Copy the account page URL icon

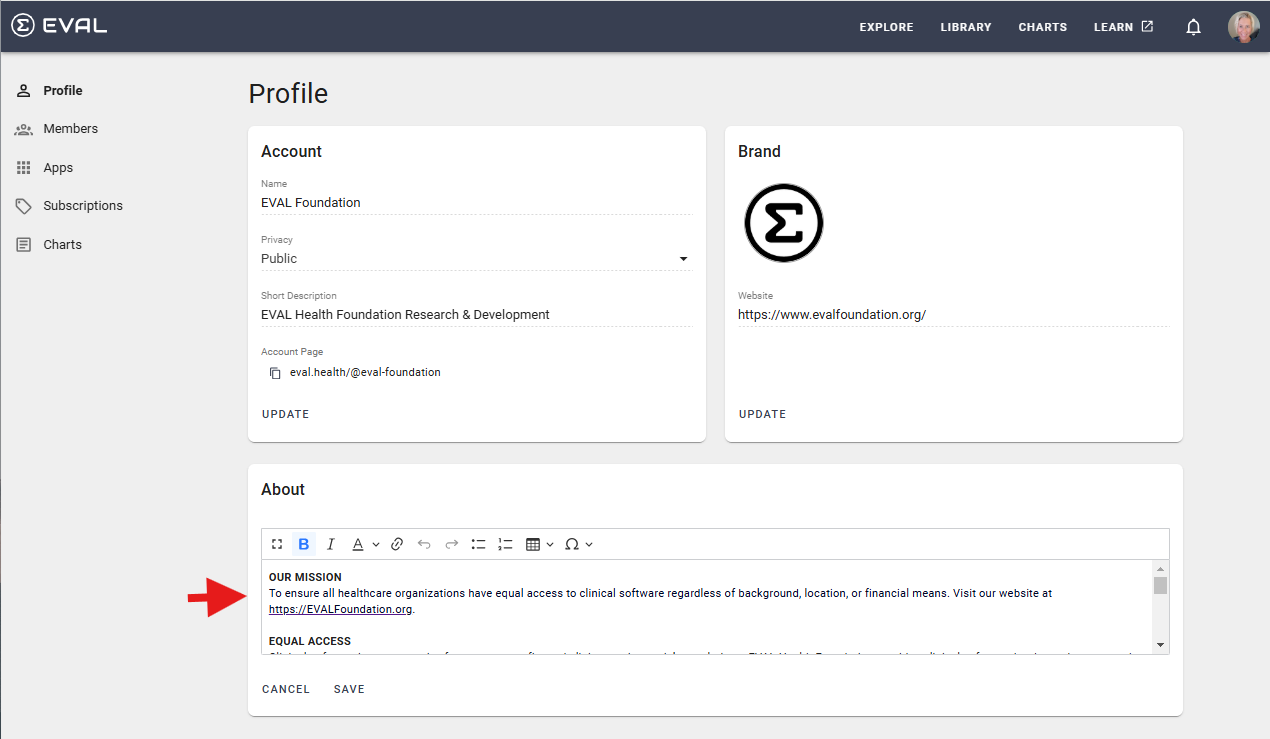275,373
